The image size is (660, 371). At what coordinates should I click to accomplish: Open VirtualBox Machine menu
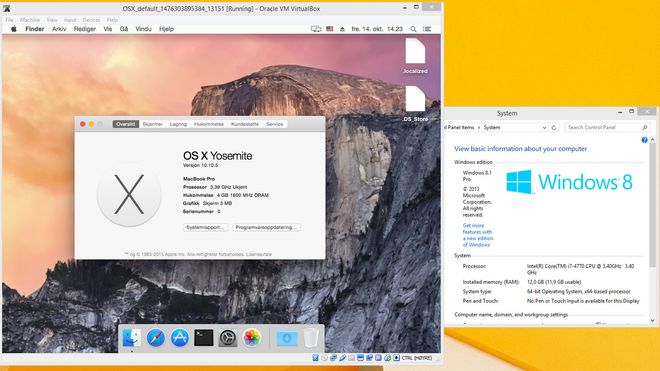[x=30, y=20]
